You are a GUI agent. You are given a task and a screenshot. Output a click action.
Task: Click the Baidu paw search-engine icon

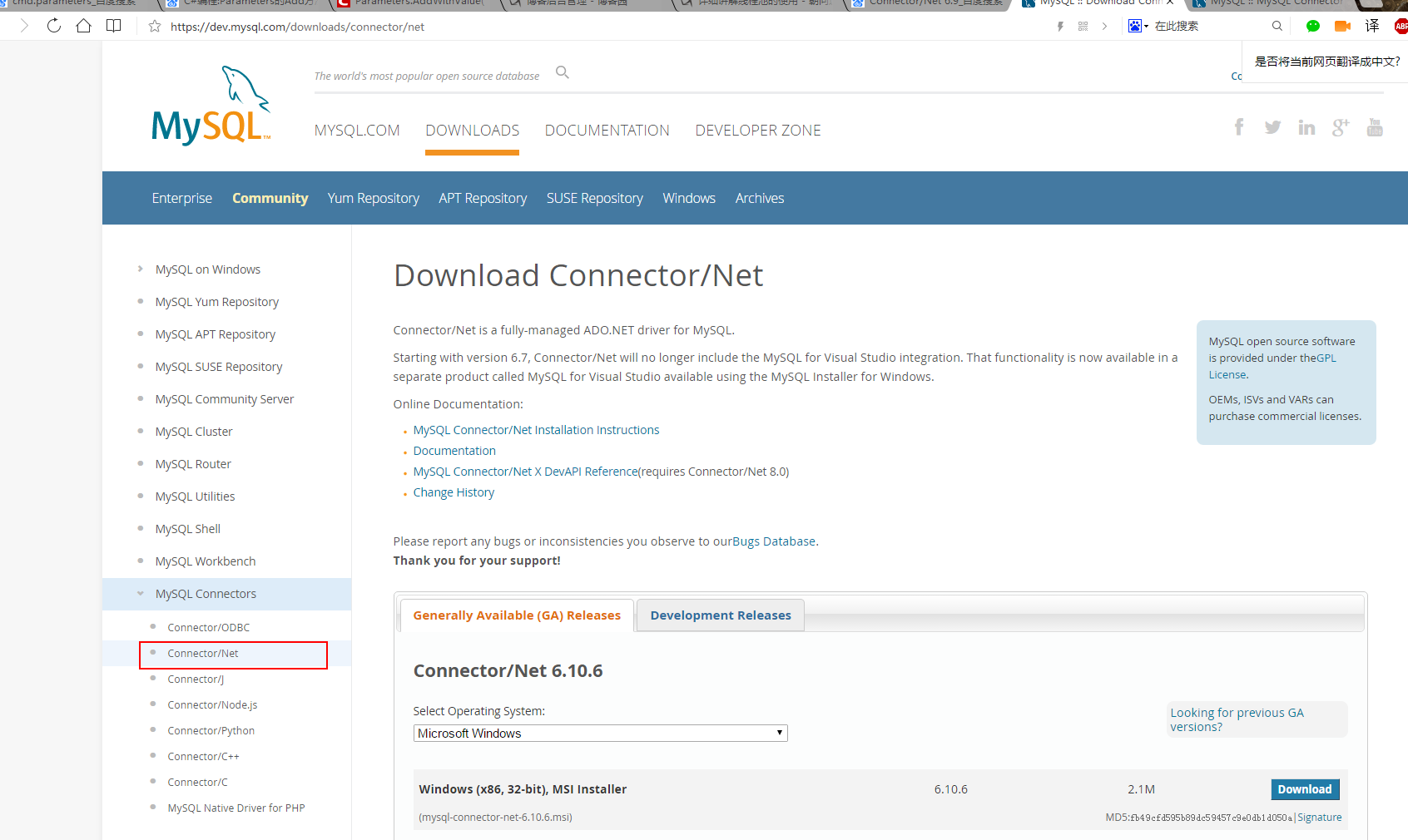[x=1135, y=27]
